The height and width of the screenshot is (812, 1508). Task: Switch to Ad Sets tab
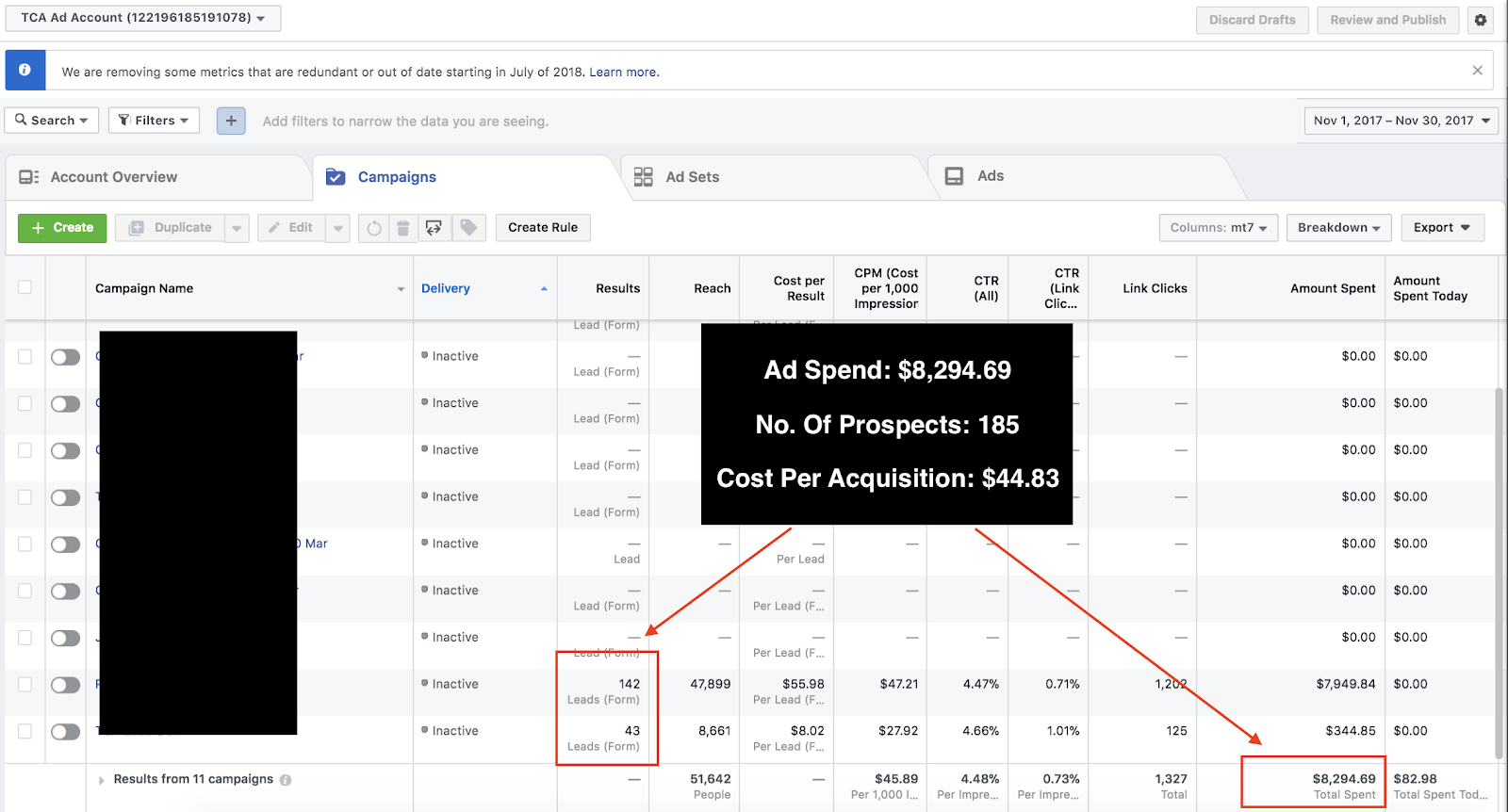point(773,177)
